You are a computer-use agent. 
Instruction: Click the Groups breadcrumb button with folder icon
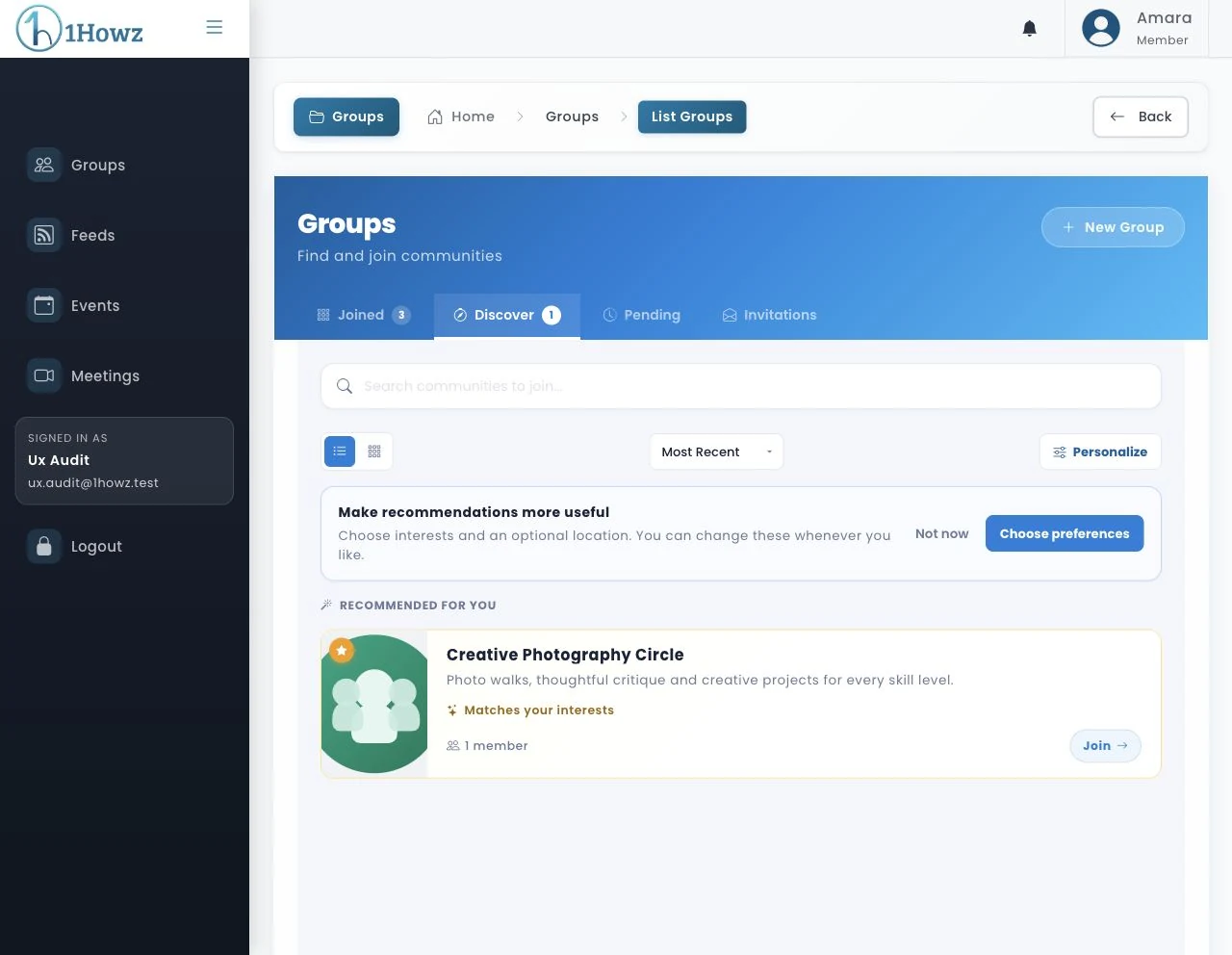[346, 116]
